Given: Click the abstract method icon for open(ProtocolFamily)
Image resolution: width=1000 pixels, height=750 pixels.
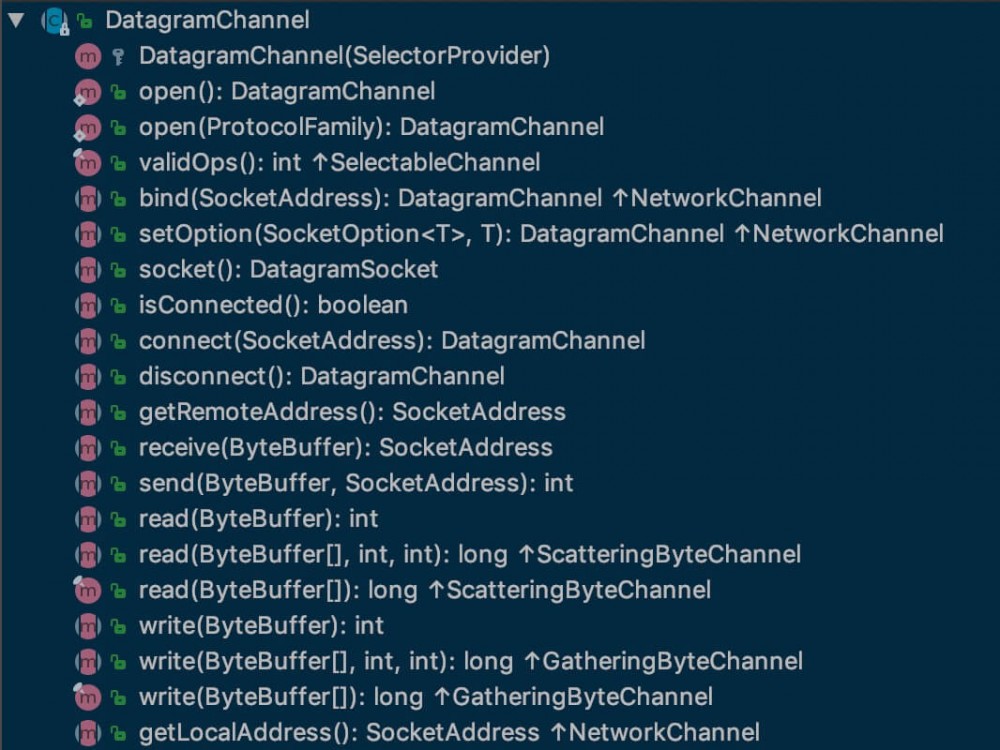Looking at the screenshot, I should 87,126.
